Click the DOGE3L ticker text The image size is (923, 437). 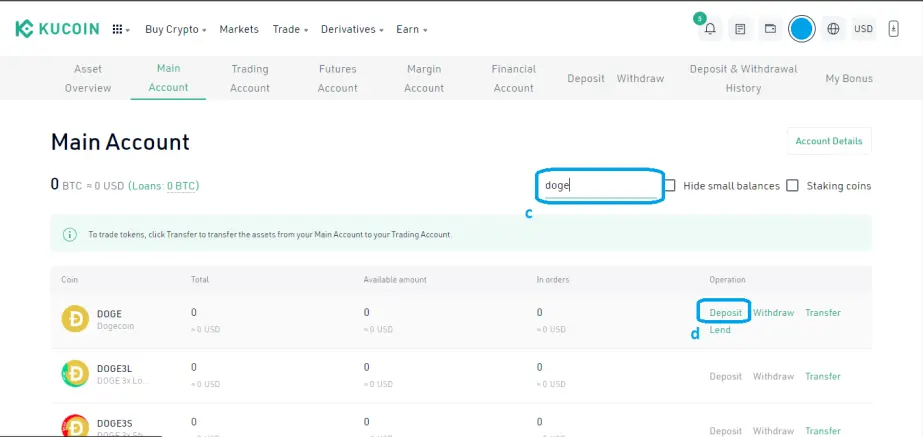[114, 369]
